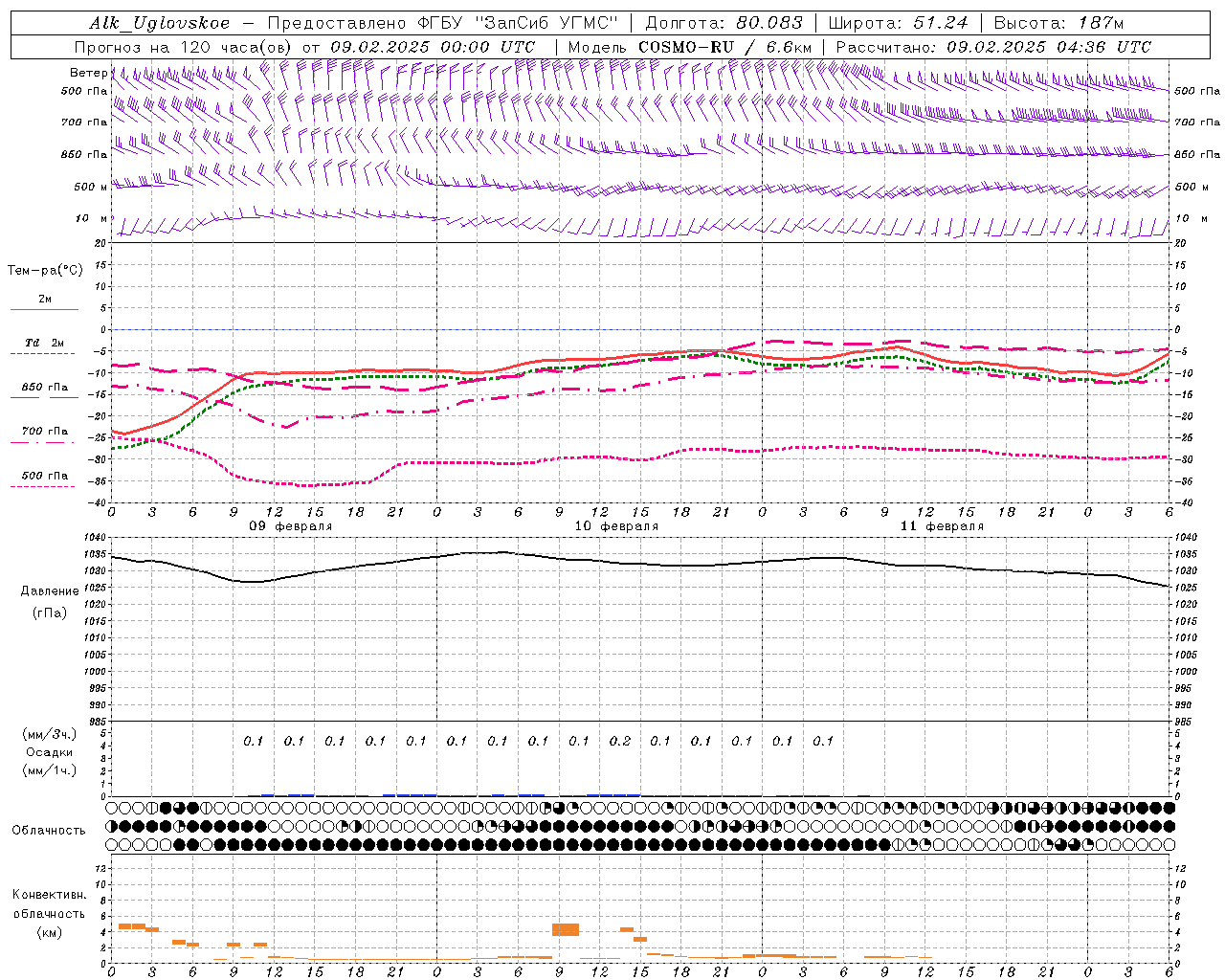The height and width of the screenshot is (980, 1225).
Task: Click the 0.2 precipitation value
Action: (x=620, y=742)
